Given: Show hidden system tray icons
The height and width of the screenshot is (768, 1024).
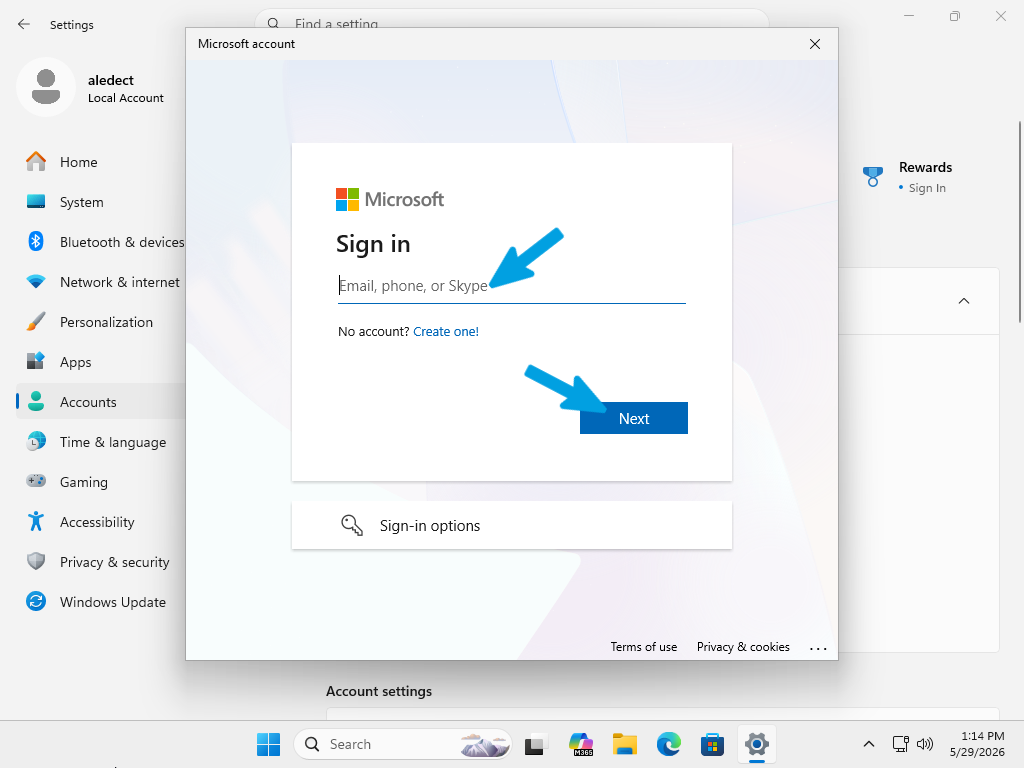Looking at the screenshot, I should tap(869, 744).
